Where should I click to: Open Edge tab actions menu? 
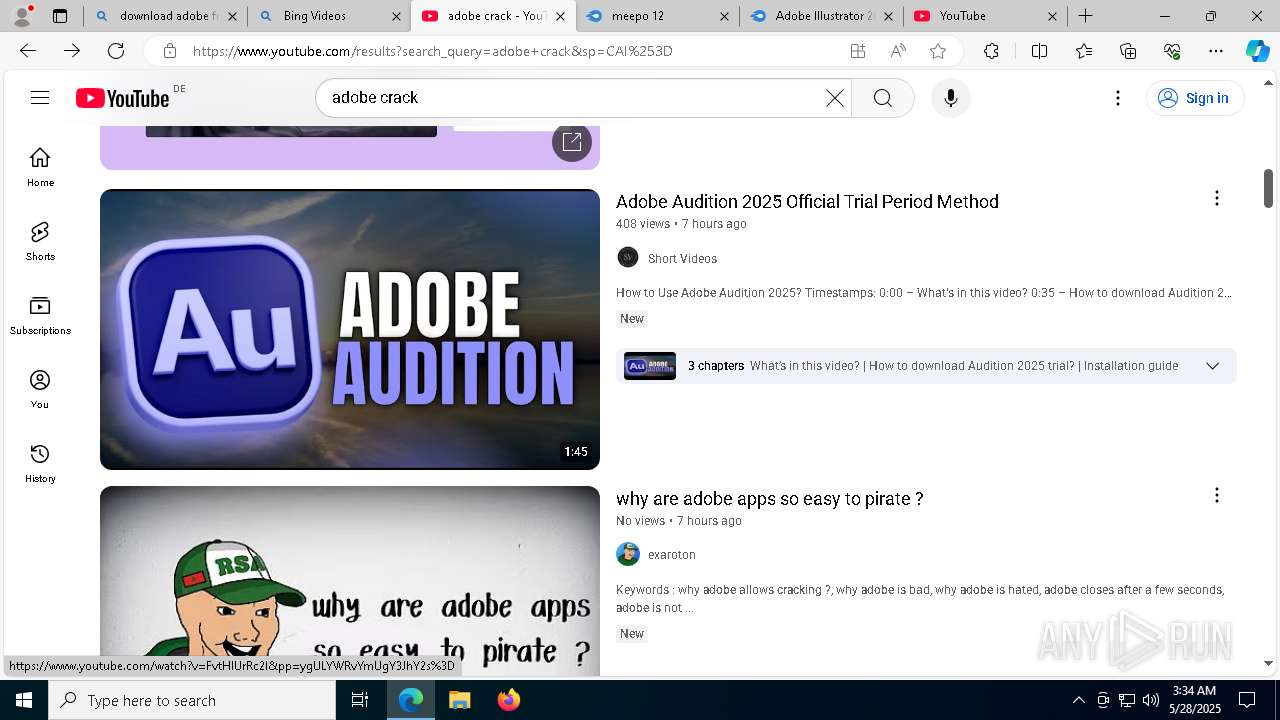point(60,16)
